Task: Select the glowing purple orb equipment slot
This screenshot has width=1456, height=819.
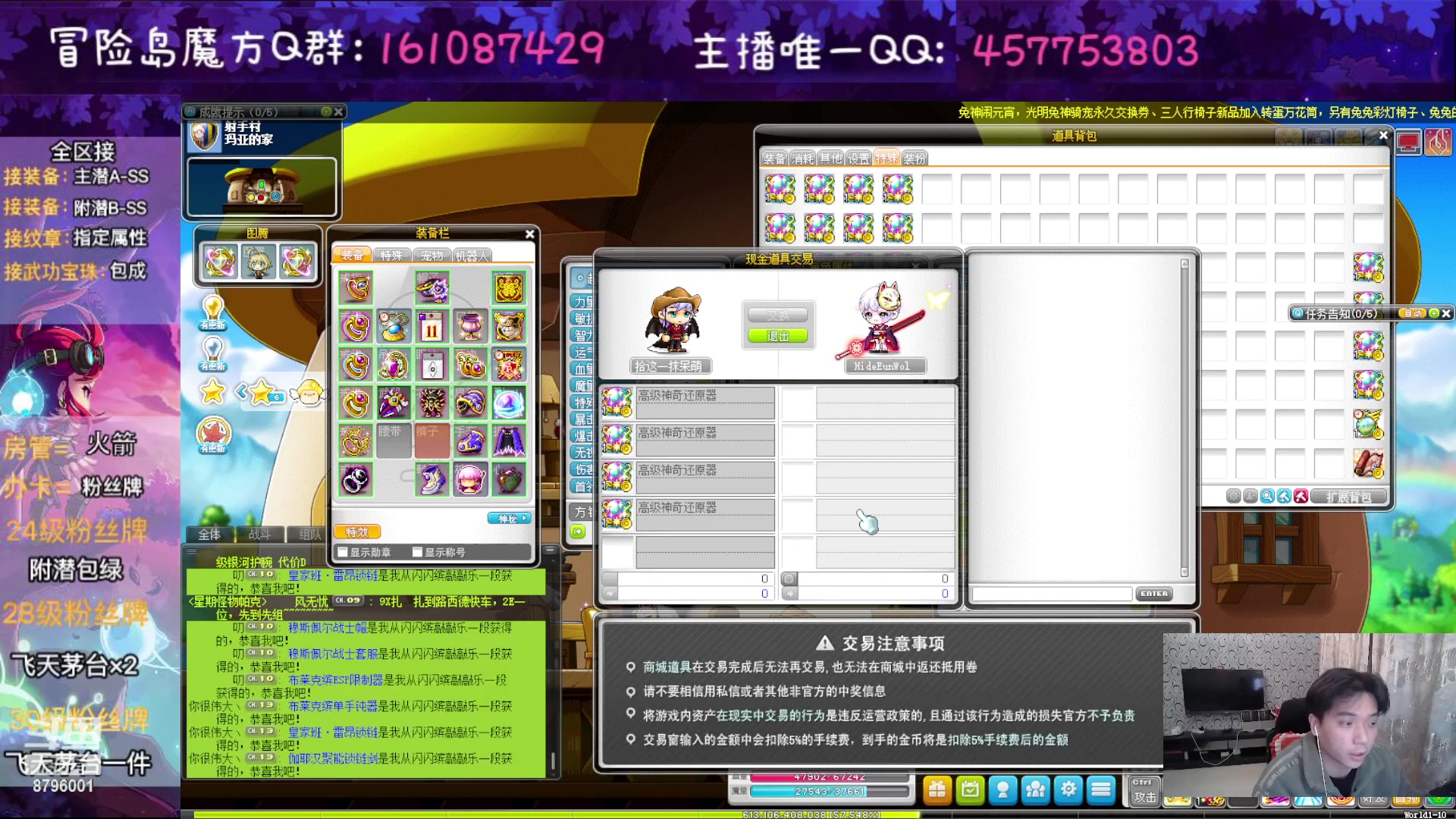Action: coord(509,403)
